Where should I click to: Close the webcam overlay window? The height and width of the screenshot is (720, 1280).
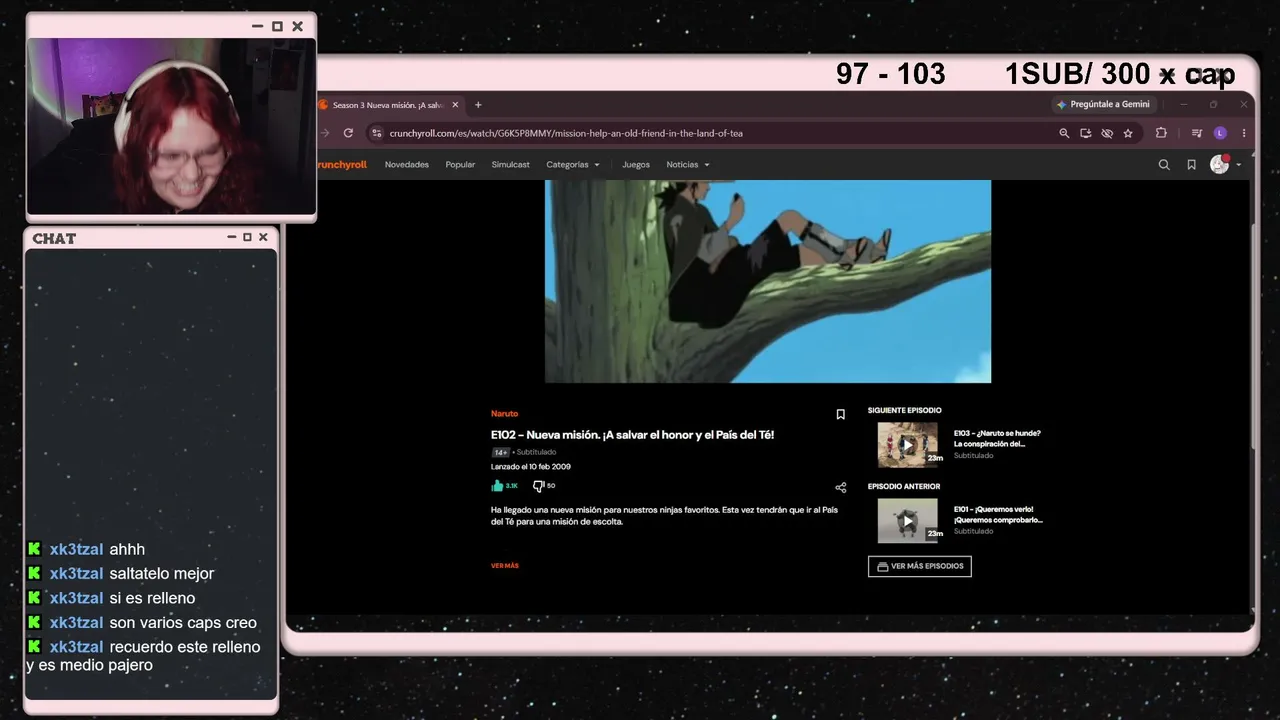pyautogui.click(x=297, y=26)
